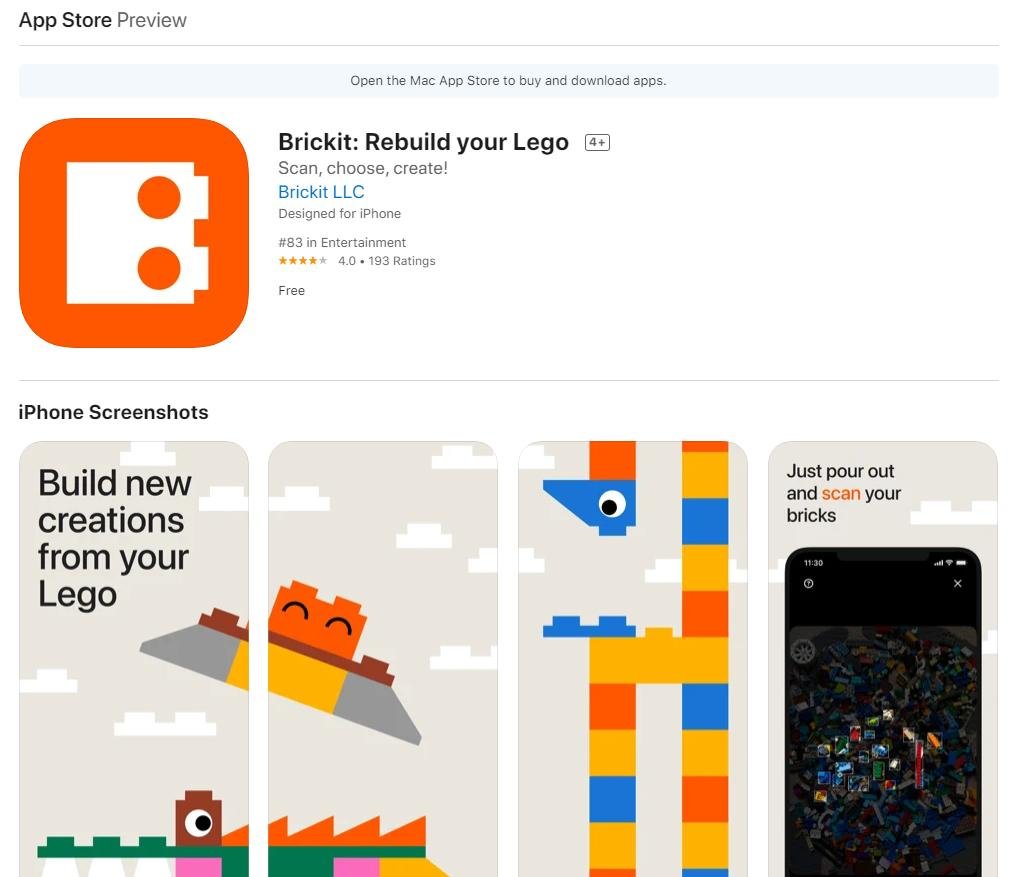The height and width of the screenshot is (877, 1019).
Task: Click the close X icon in phone mockup
Action: 957,583
